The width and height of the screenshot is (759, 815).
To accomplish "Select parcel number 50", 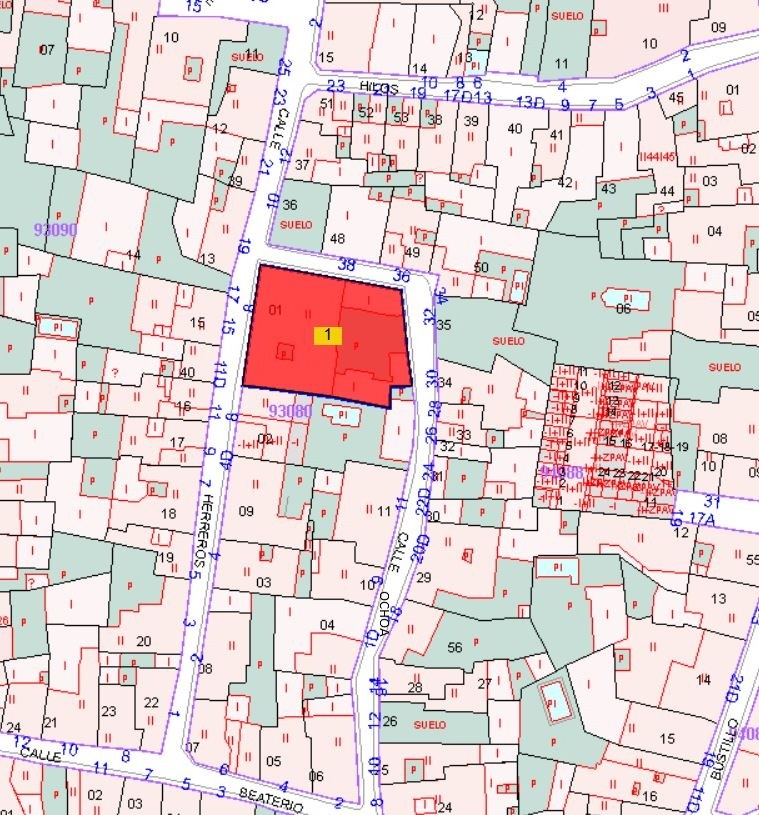I will (481, 267).
